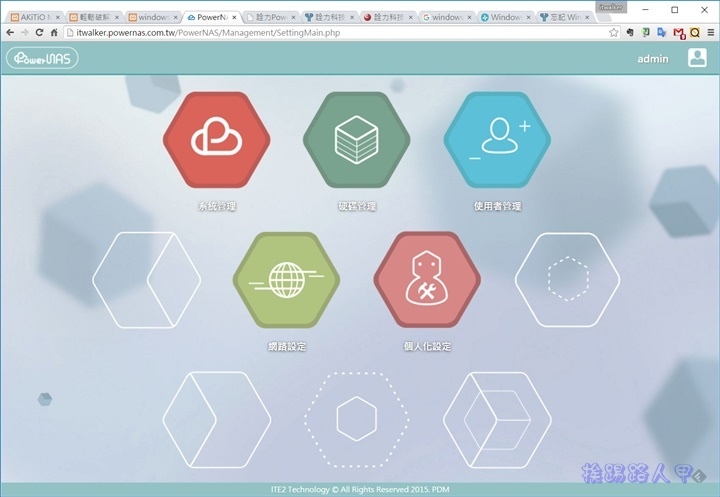Screen dimensions: 720x497
Task: Click the ITE2 Technology copyright footer text
Action: (x=360, y=490)
